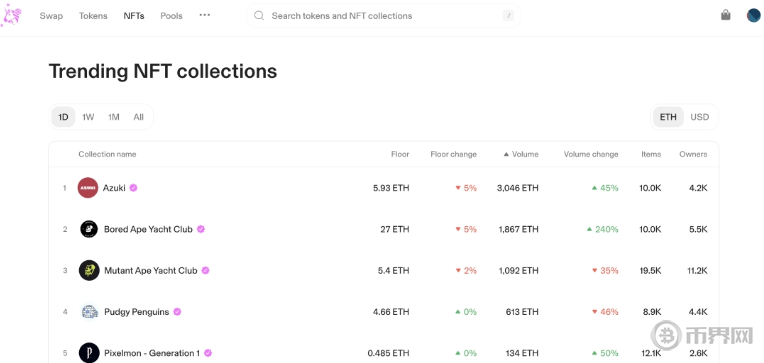This screenshot has width=764, height=363.
Task: Select the 1M time range
Action: coord(114,117)
